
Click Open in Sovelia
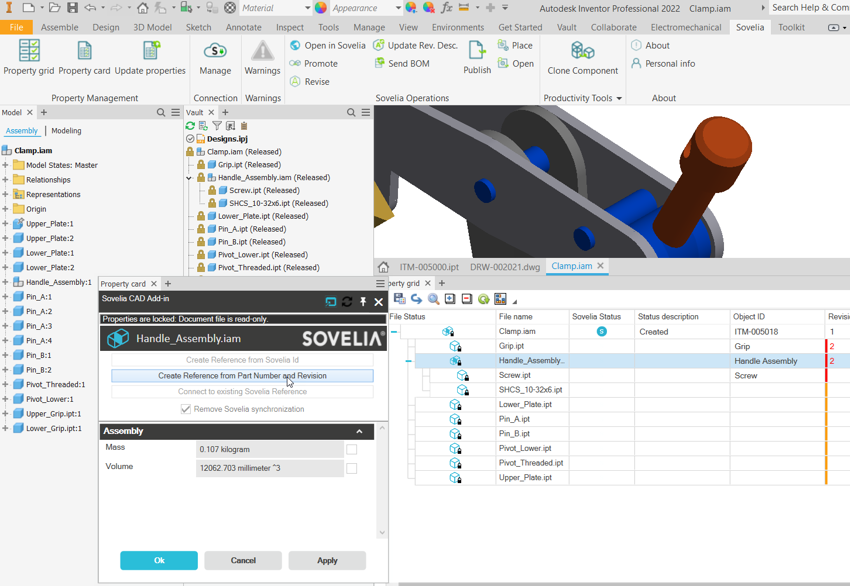pos(327,46)
